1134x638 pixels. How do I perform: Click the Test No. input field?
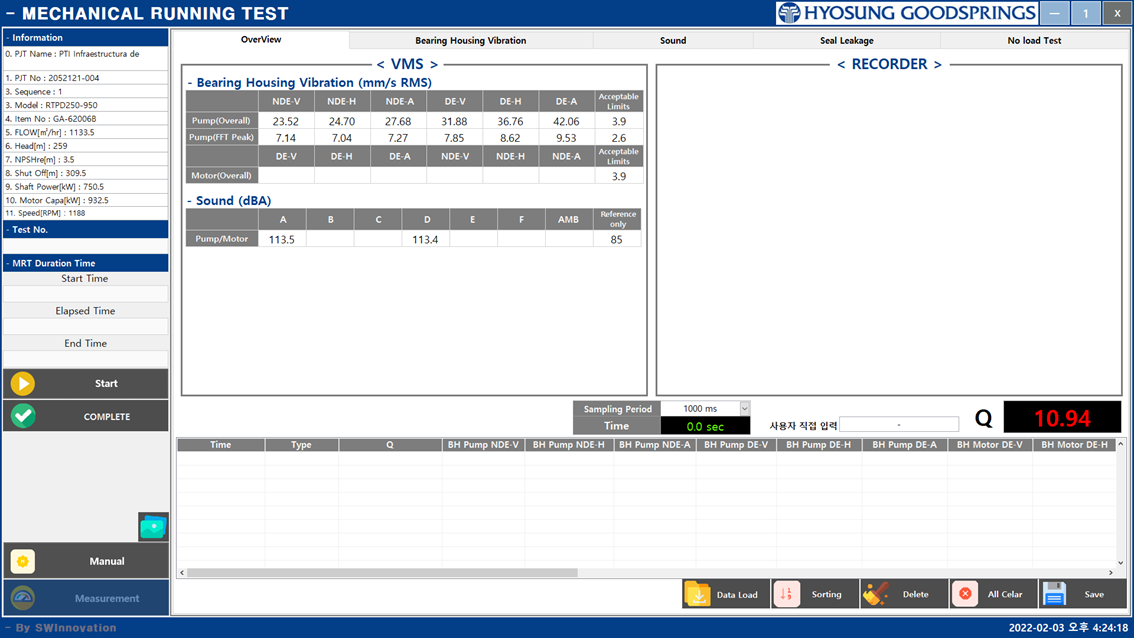coord(85,245)
